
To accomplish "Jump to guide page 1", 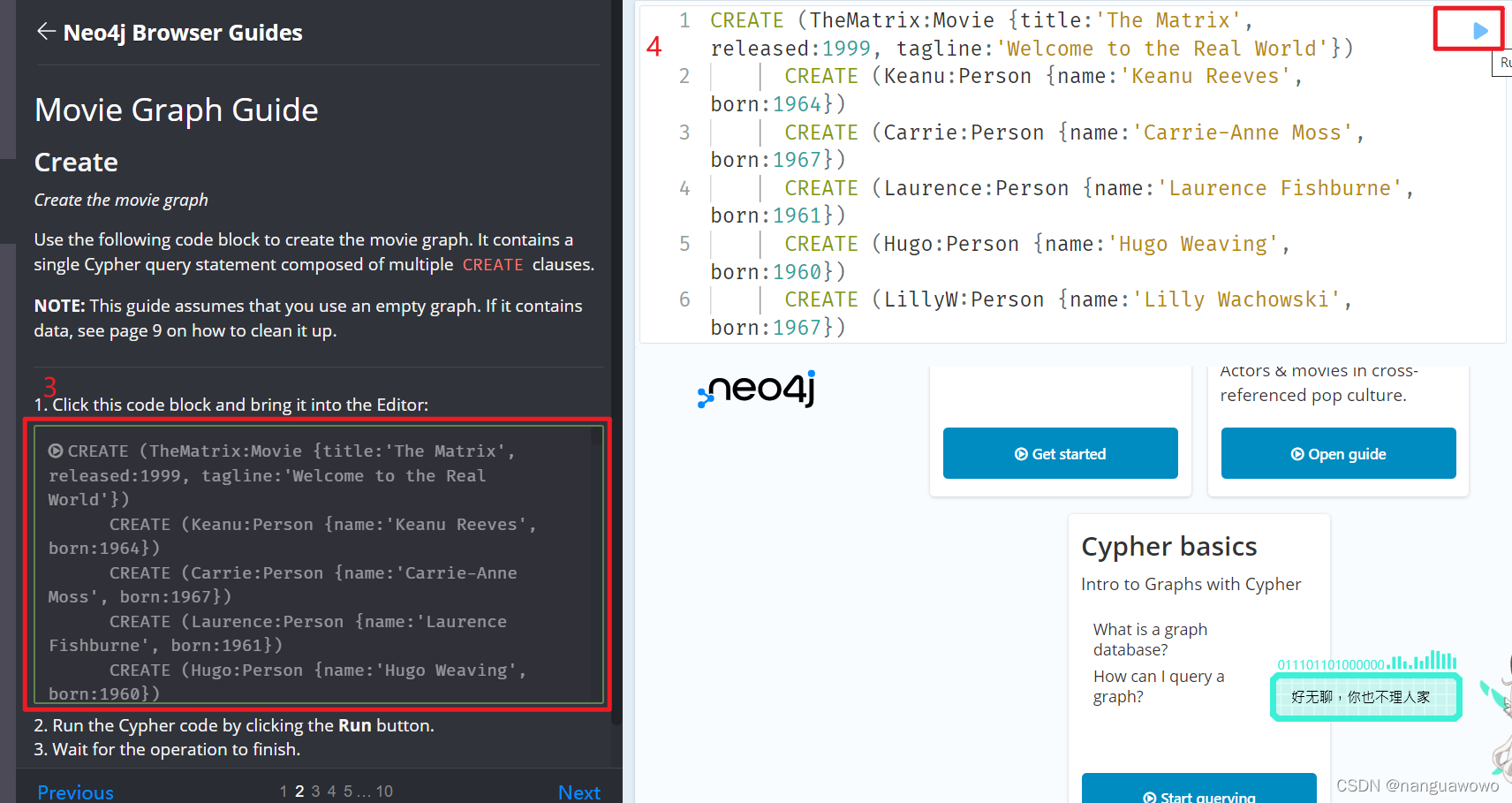I will 283,792.
